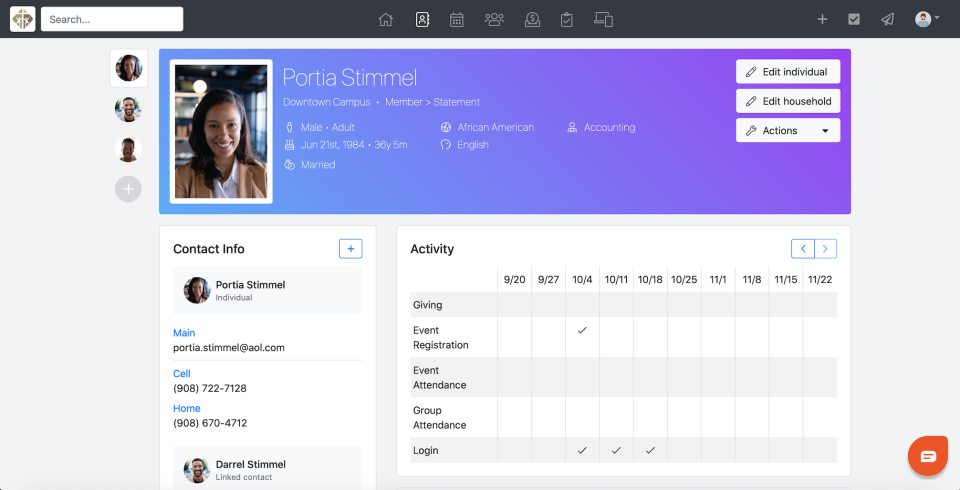The height and width of the screenshot is (490, 960).
Task: Open the user avatar account menu
Action: (926, 19)
